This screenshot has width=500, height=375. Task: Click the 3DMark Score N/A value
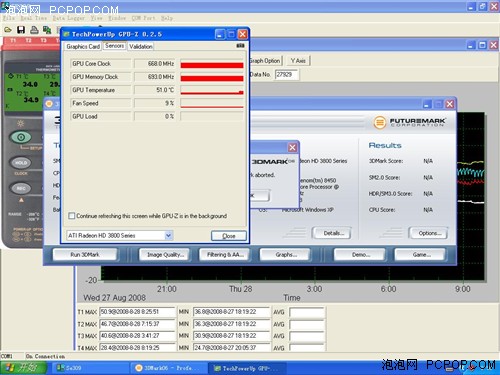pyautogui.click(x=428, y=161)
